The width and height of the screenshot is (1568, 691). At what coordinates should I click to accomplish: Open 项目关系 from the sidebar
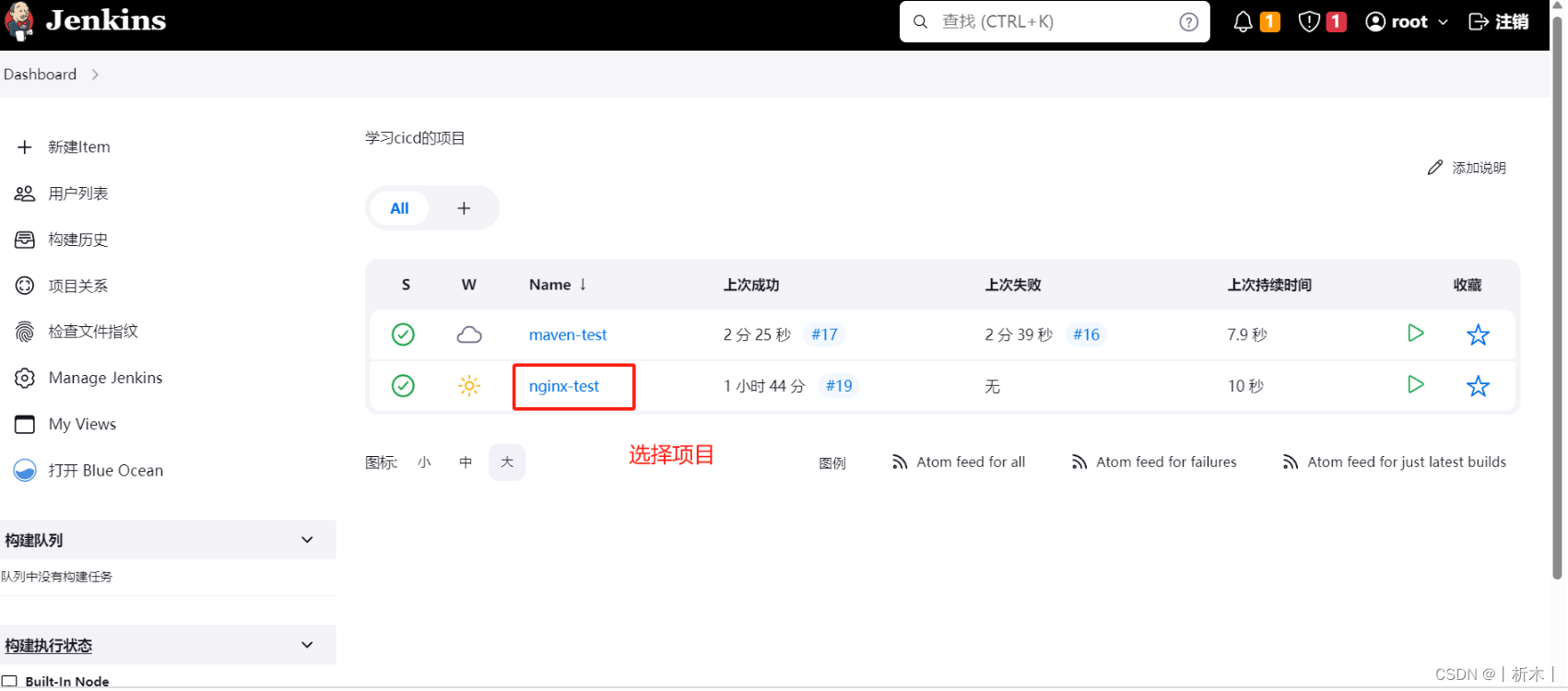pyautogui.click(x=78, y=286)
